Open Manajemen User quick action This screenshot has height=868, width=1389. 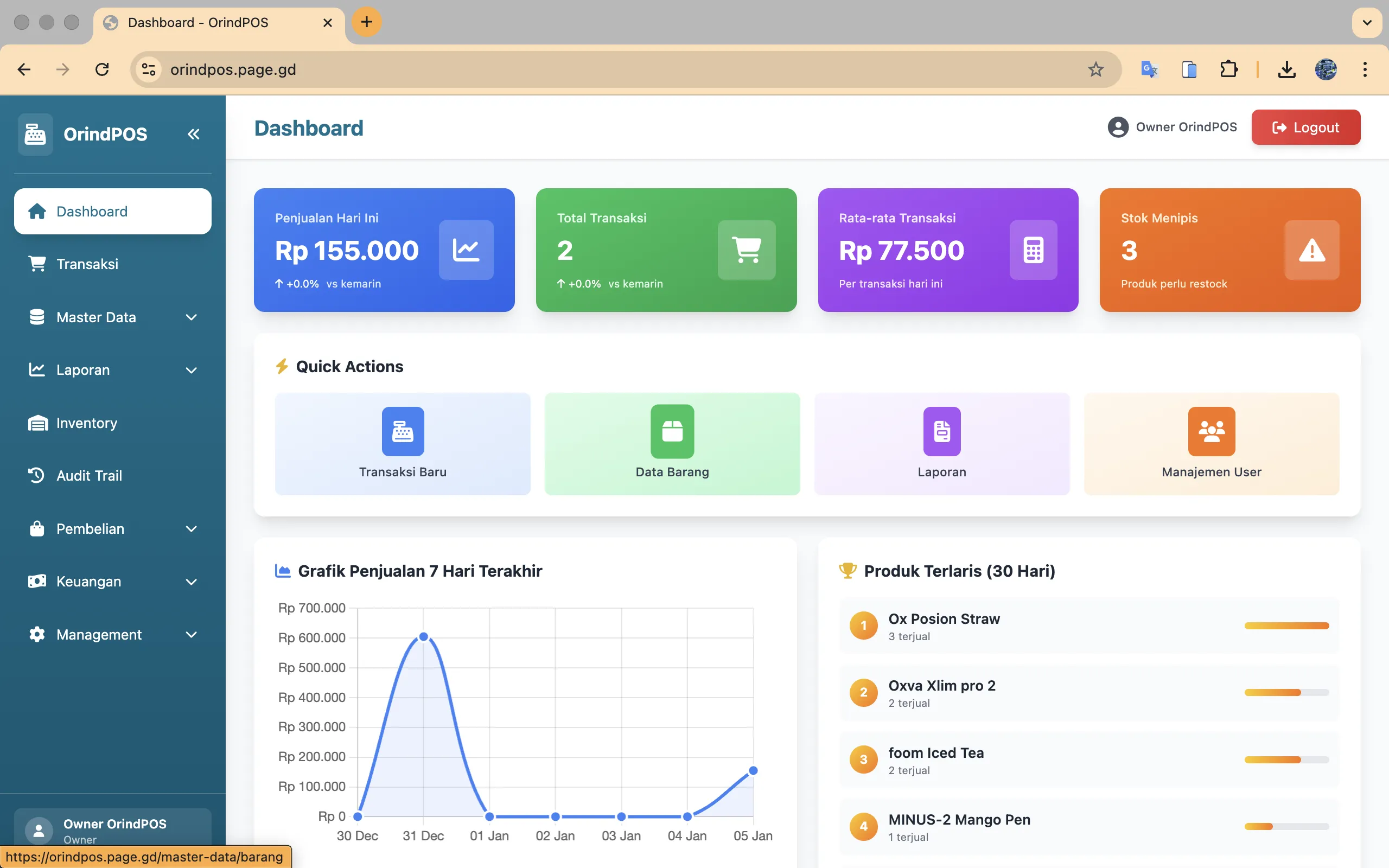pos(1212,444)
